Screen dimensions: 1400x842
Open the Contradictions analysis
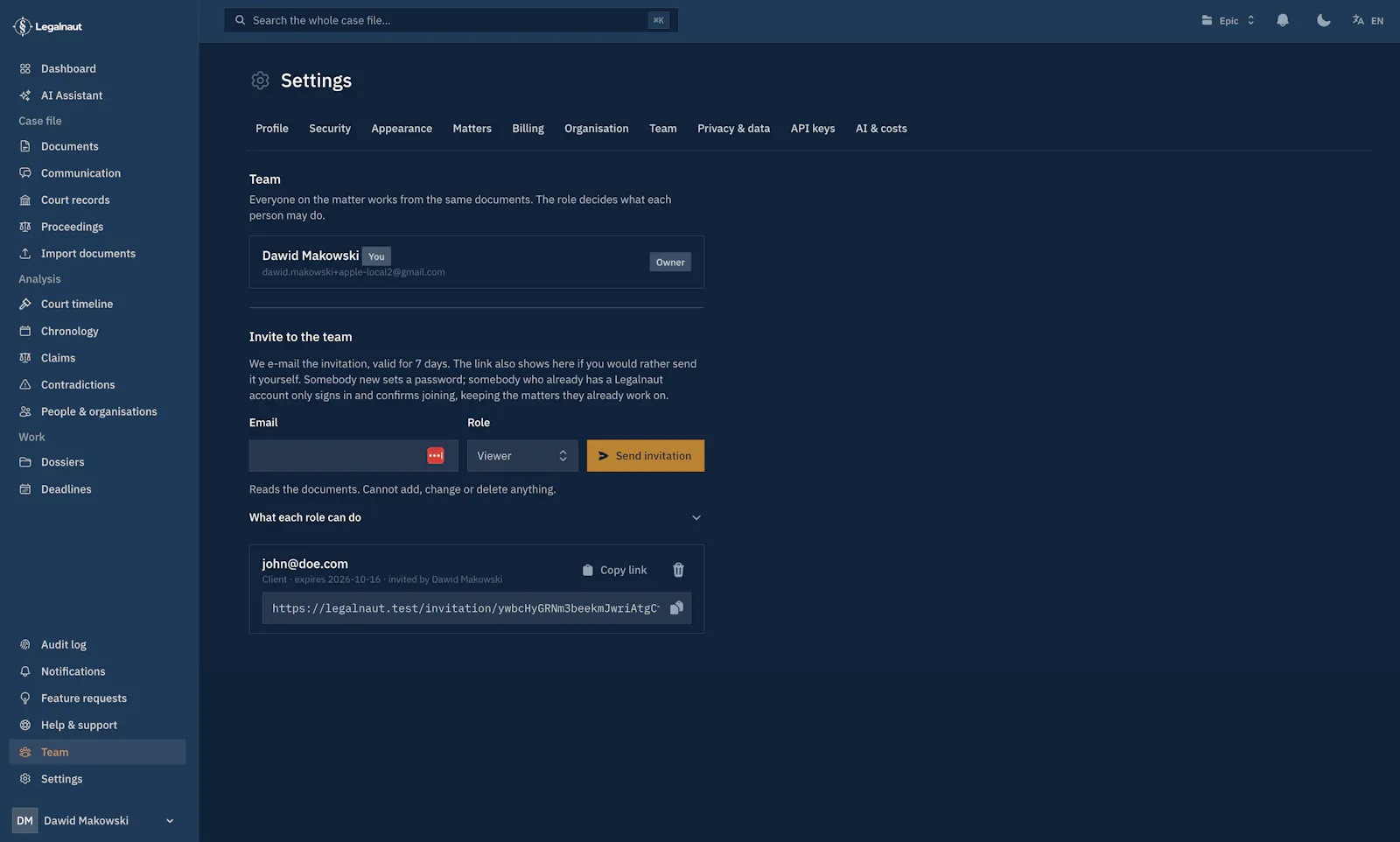(x=97, y=385)
